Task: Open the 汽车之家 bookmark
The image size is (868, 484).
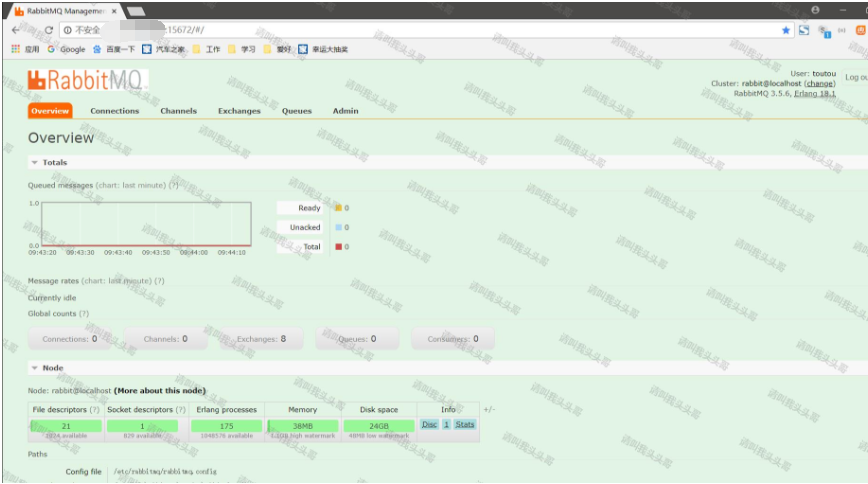Action: (x=164, y=49)
